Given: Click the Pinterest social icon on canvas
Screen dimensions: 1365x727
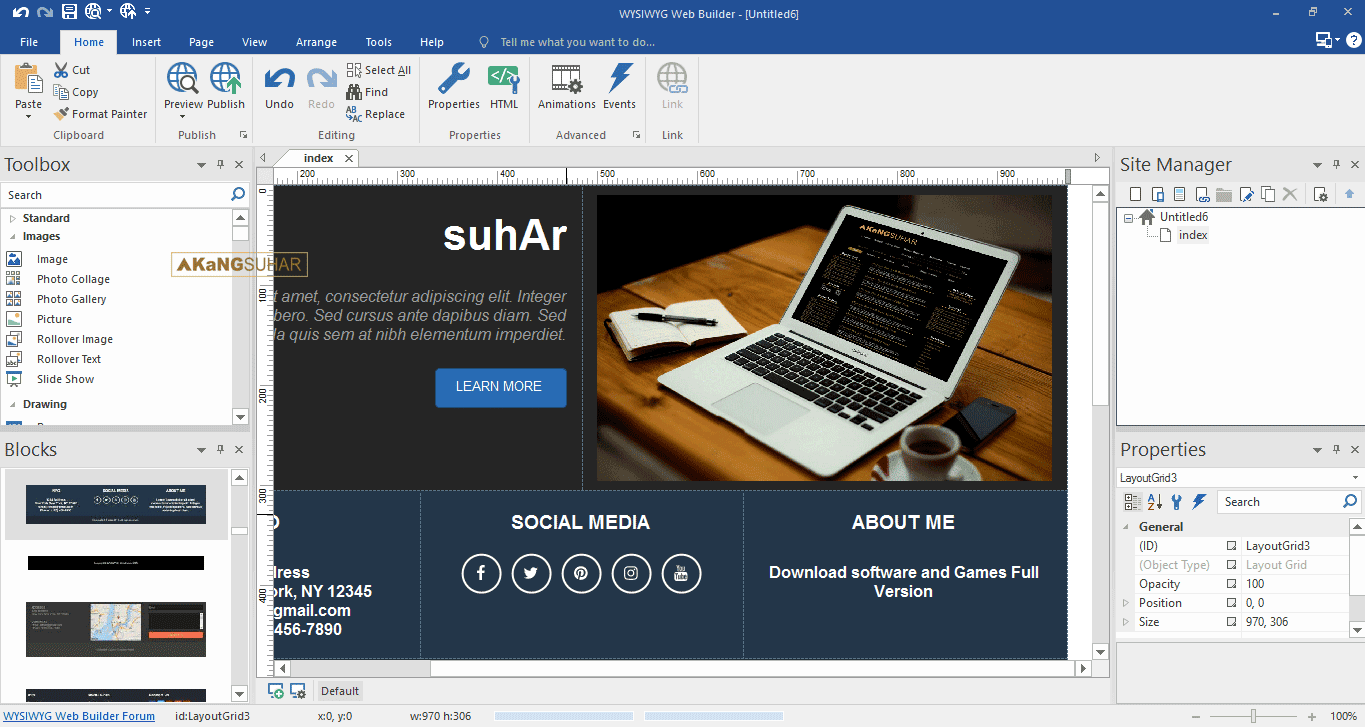Looking at the screenshot, I should (x=581, y=573).
